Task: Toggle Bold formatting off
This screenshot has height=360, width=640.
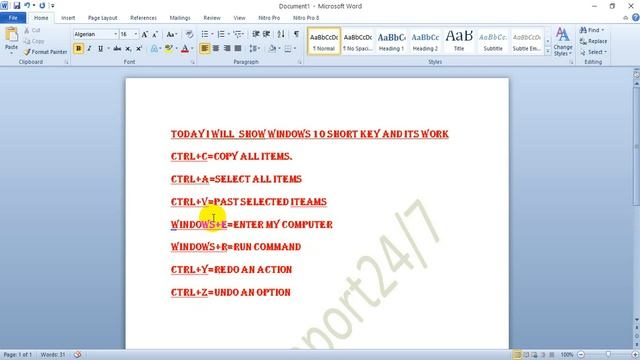Action: pyautogui.click(x=78, y=49)
